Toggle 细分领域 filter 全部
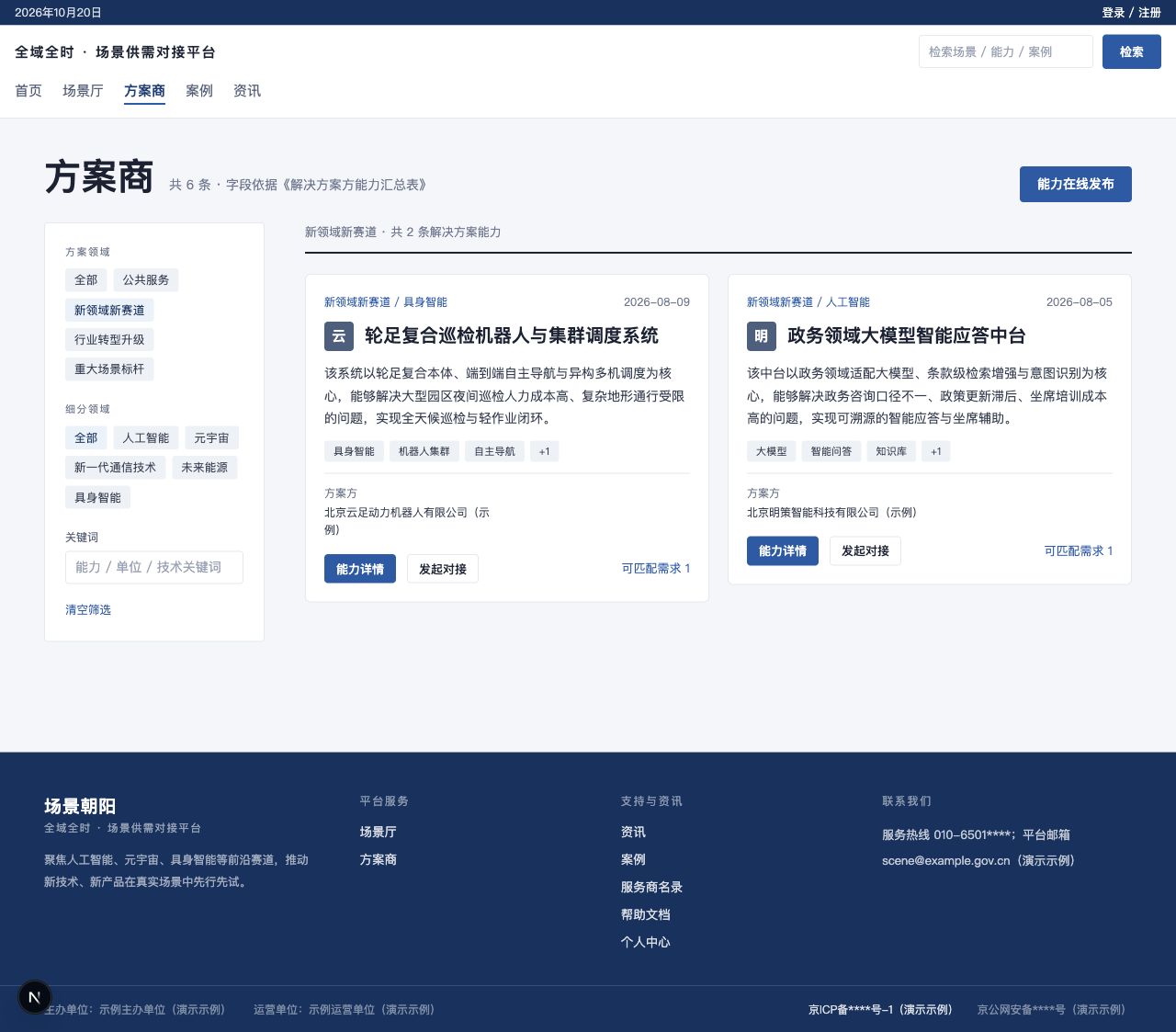 coord(86,438)
